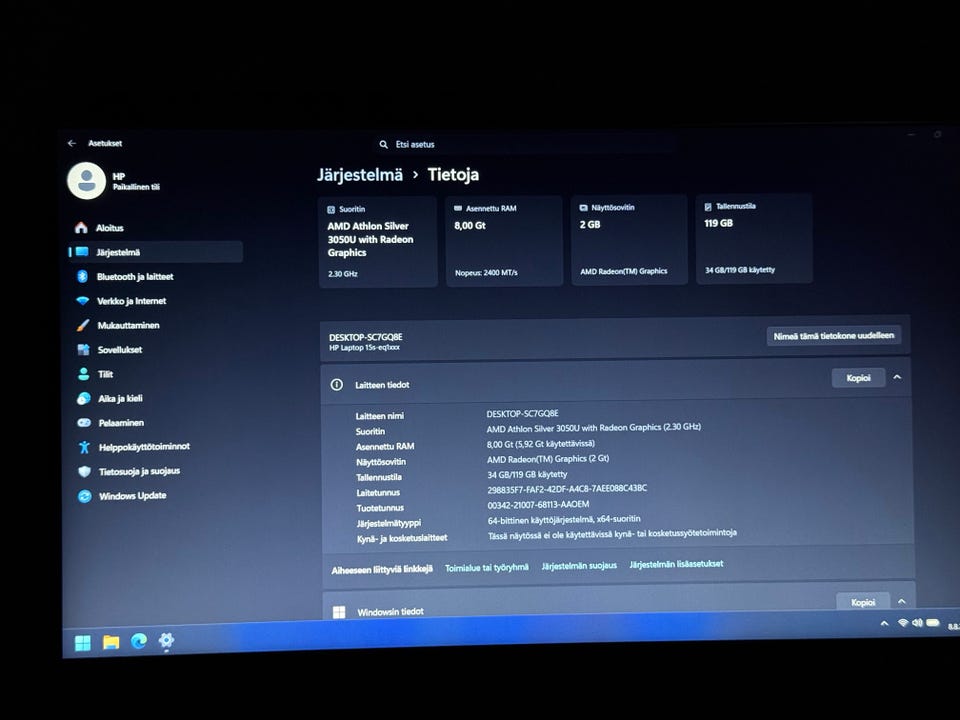Open File Explorer from taskbar
The image size is (960, 720).
[111, 642]
